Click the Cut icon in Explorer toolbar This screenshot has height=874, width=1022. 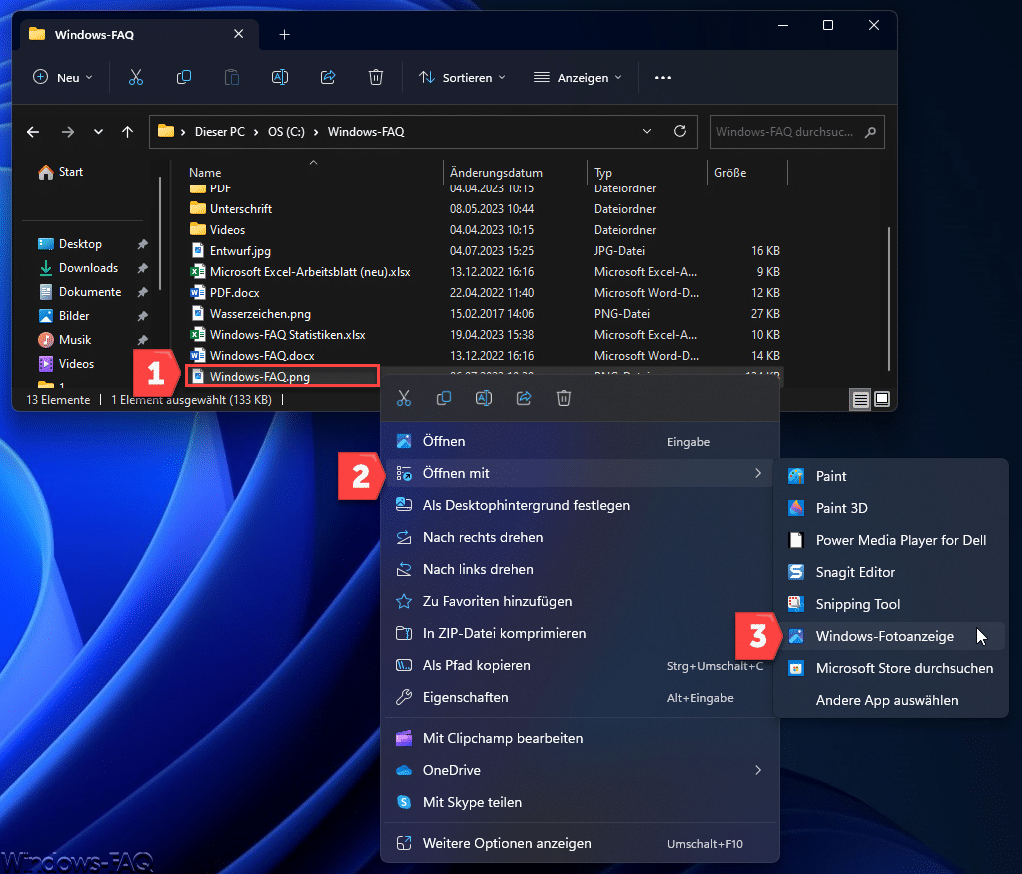click(x=136, y=78)
